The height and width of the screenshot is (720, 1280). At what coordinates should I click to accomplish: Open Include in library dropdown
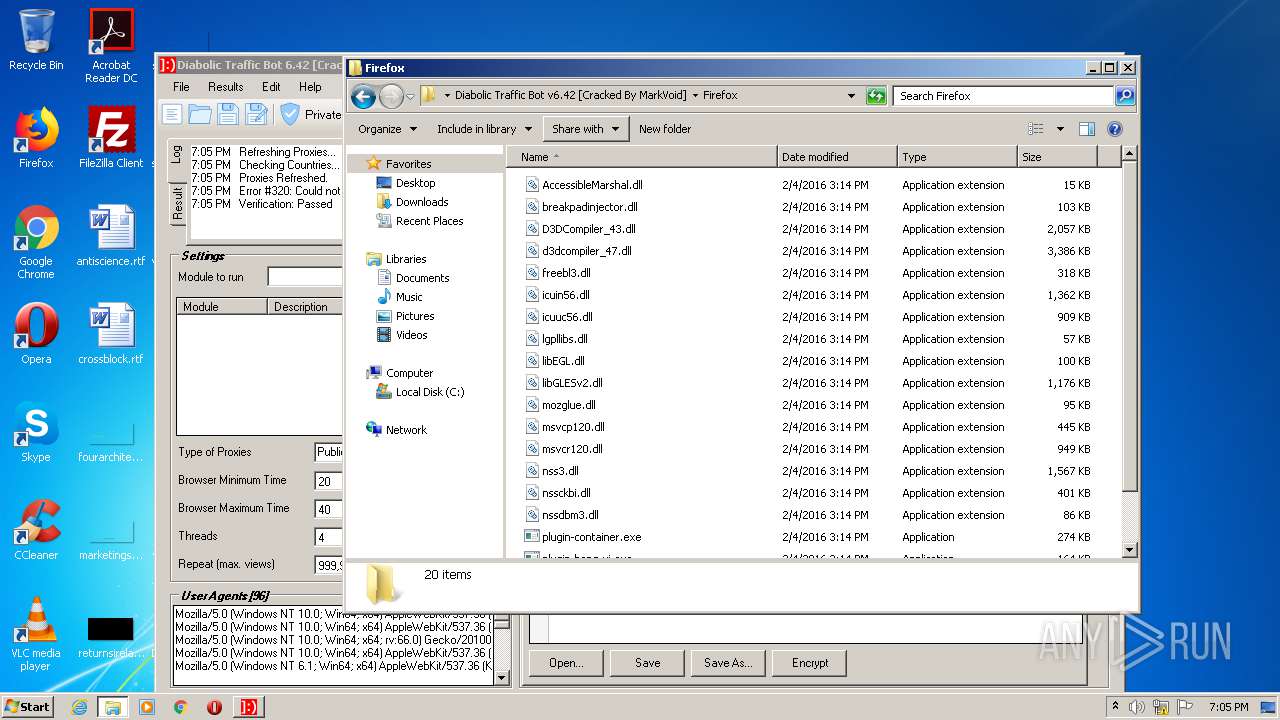tap(484, 129)
